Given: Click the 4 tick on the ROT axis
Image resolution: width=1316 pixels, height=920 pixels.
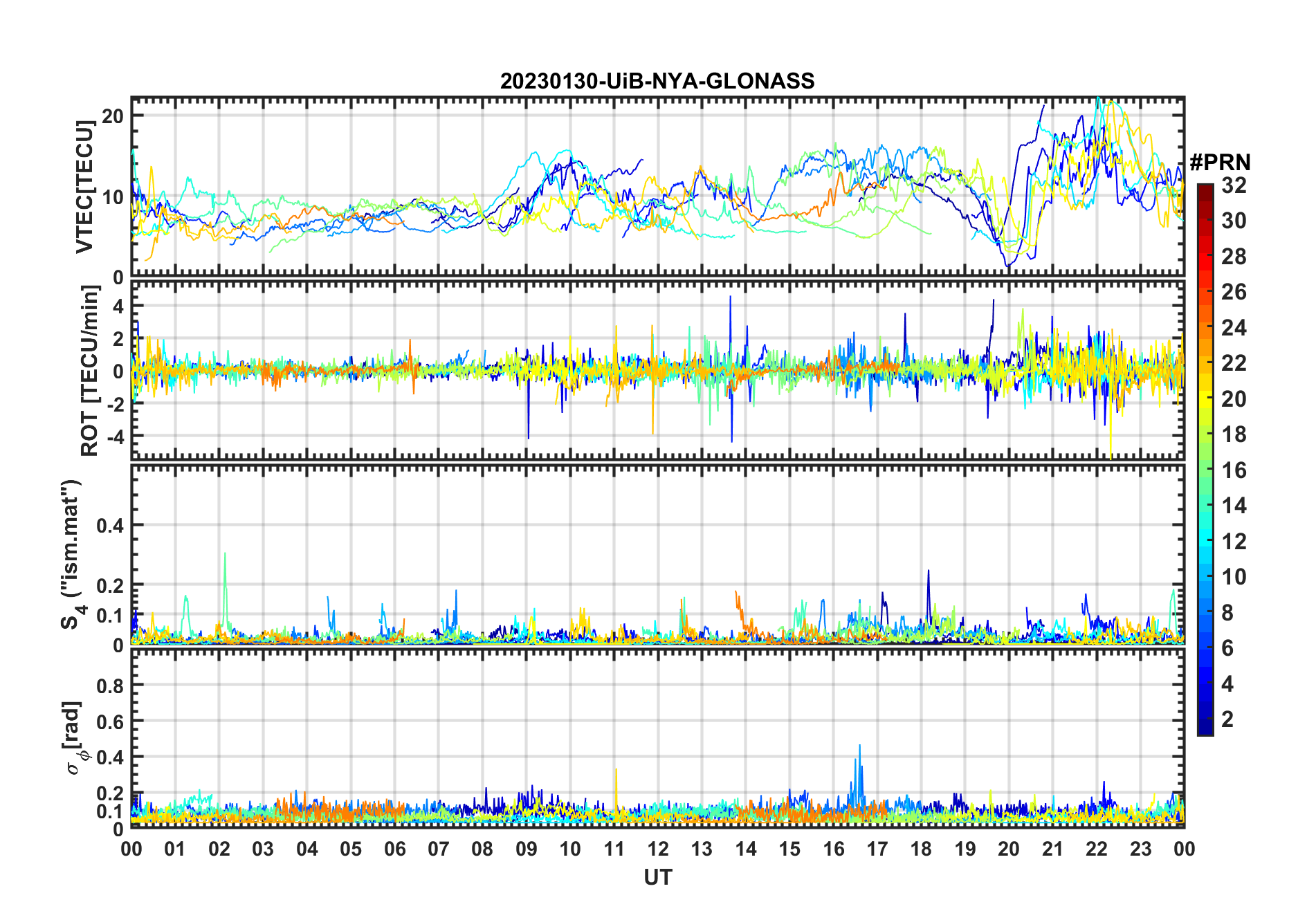Looking at the screenshot, I should (x=118, y=306).
